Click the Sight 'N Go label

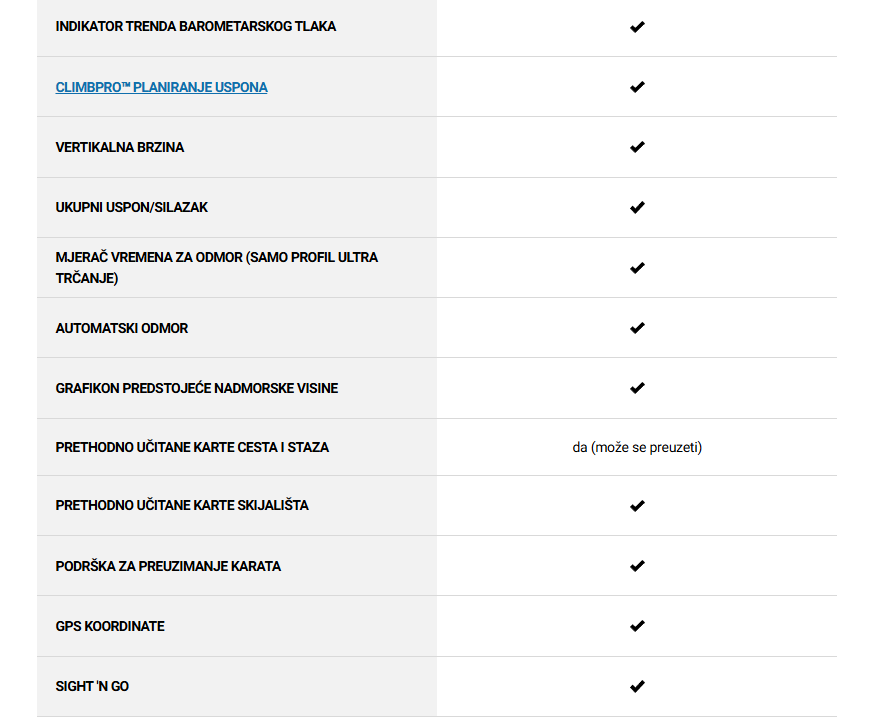92,686
